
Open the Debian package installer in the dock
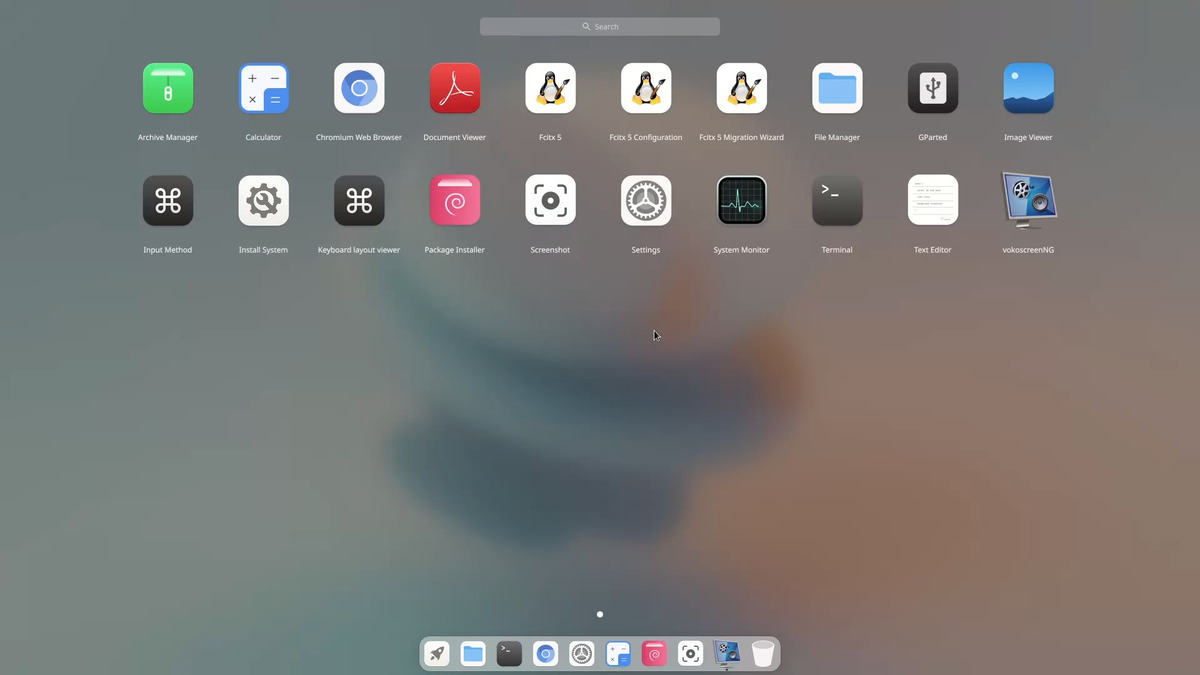pos(654,654)
